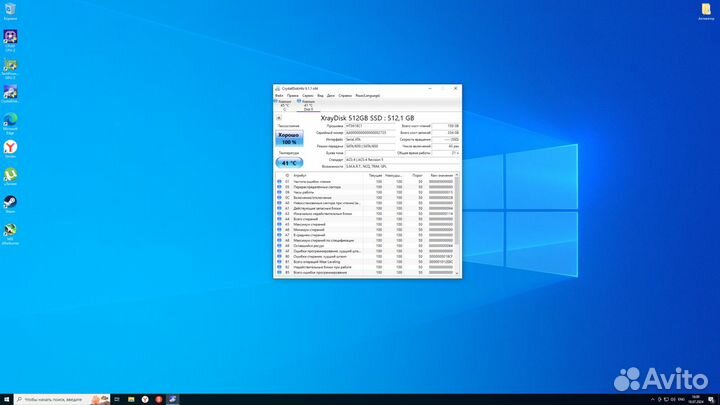Open the folder icon in the desktop's top-right corner

click(x=706, y=11)
